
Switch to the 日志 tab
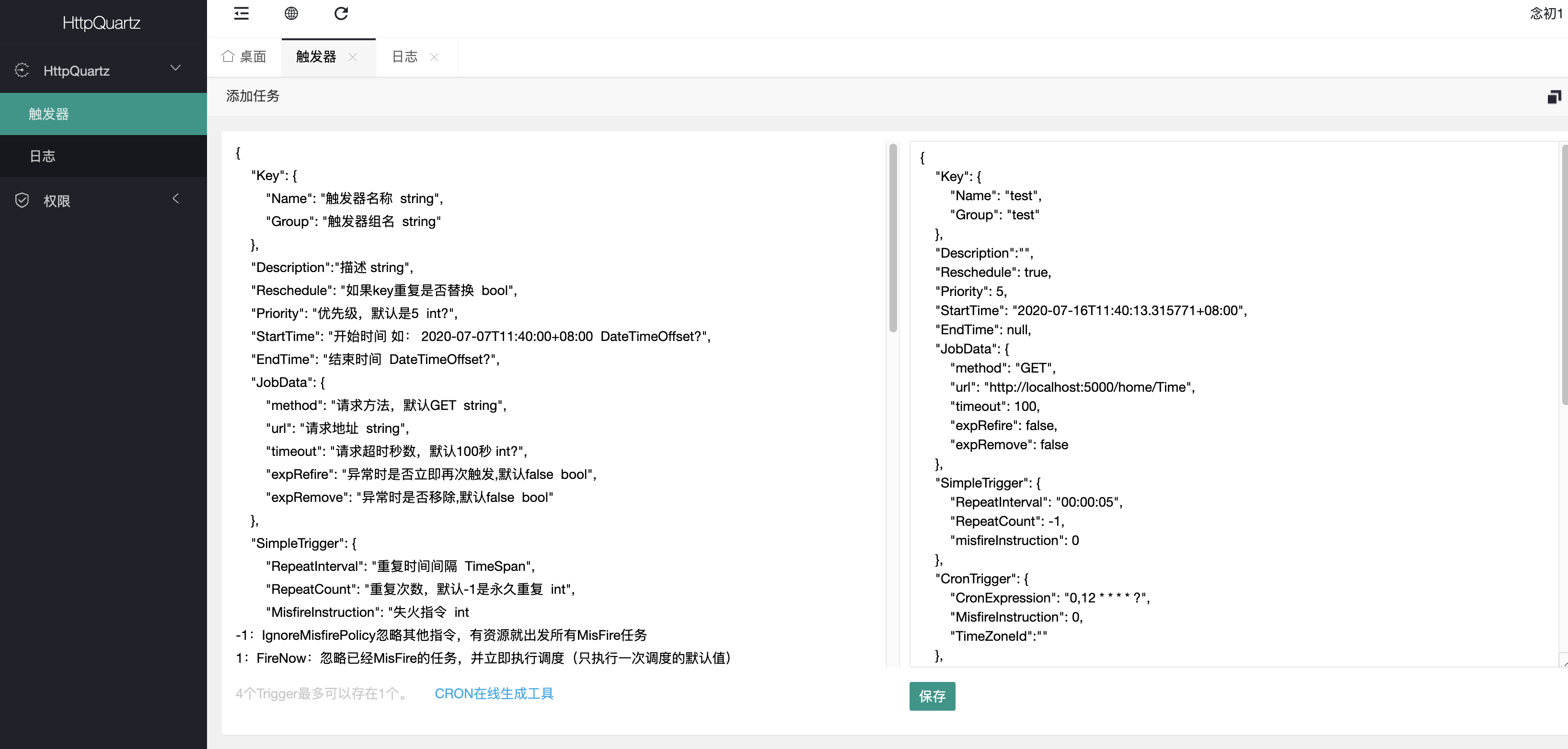pyautogui.click(x=405, y=57)
